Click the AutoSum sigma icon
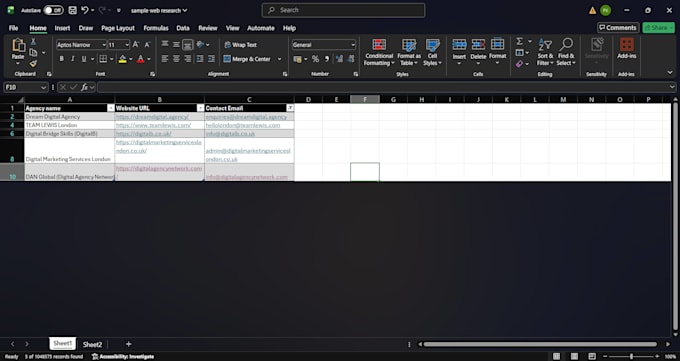This screenshot has height=361, width=680. click(x=519, y=42)
